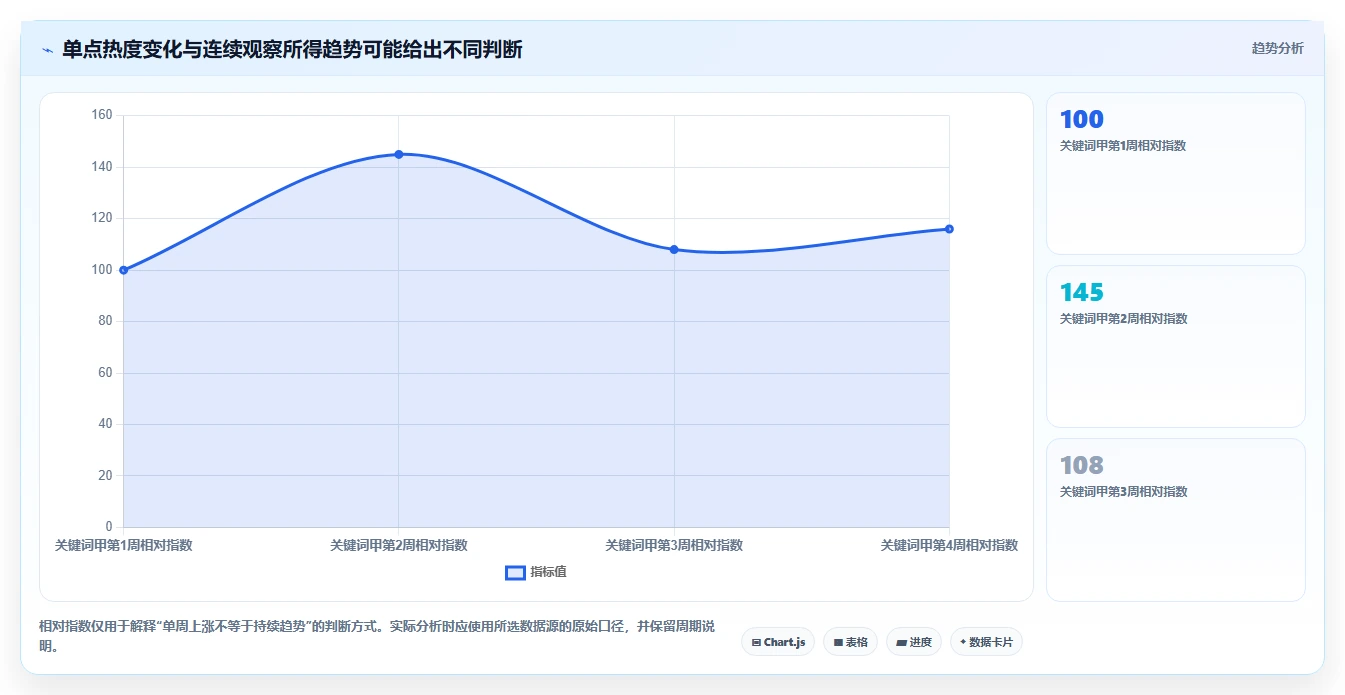
Task: Click the 100 value on first card
Action: 1081,120
